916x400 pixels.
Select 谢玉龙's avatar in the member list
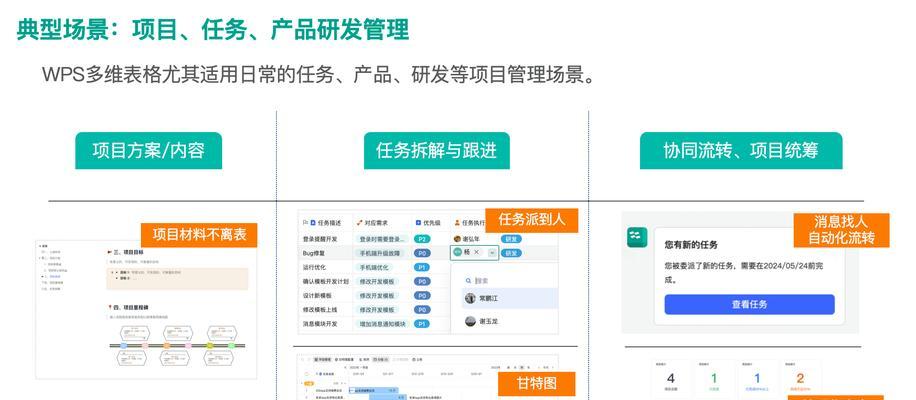coord(470,321)
